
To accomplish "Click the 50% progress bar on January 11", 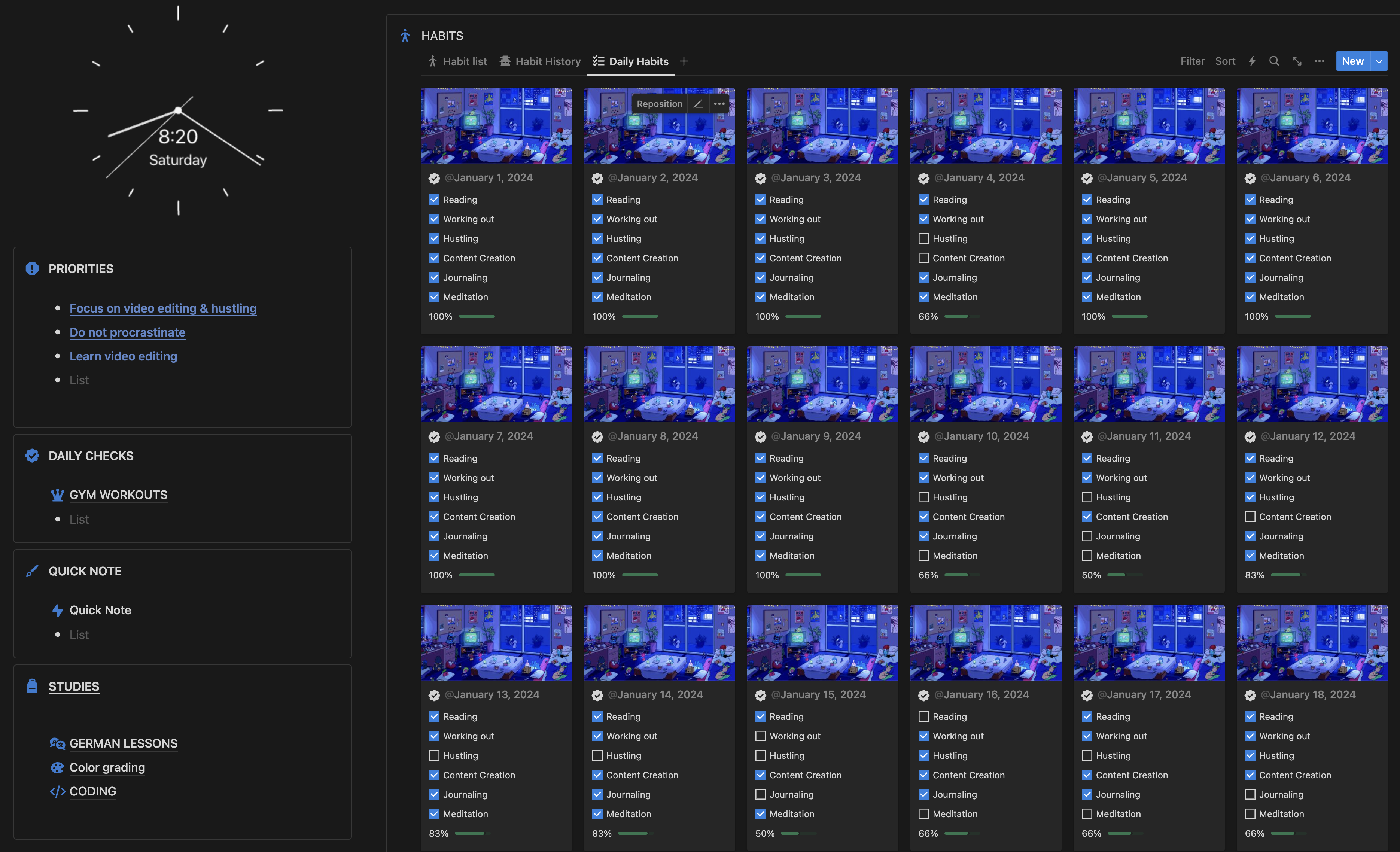I will 1125,575.
